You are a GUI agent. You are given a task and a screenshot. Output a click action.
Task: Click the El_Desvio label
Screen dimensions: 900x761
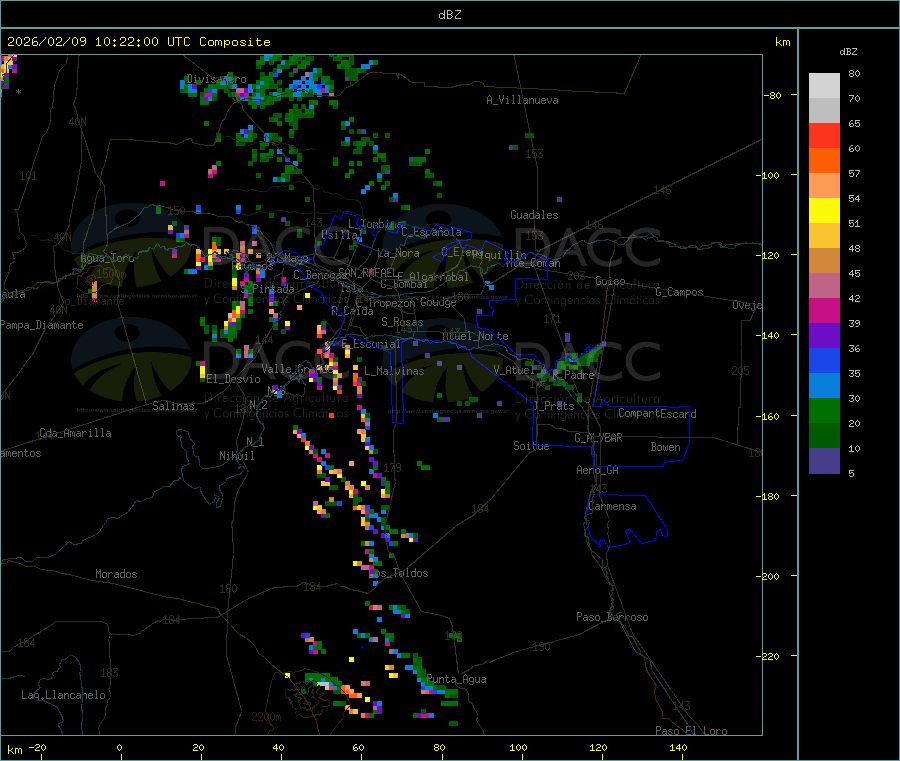tap(234, 379)
